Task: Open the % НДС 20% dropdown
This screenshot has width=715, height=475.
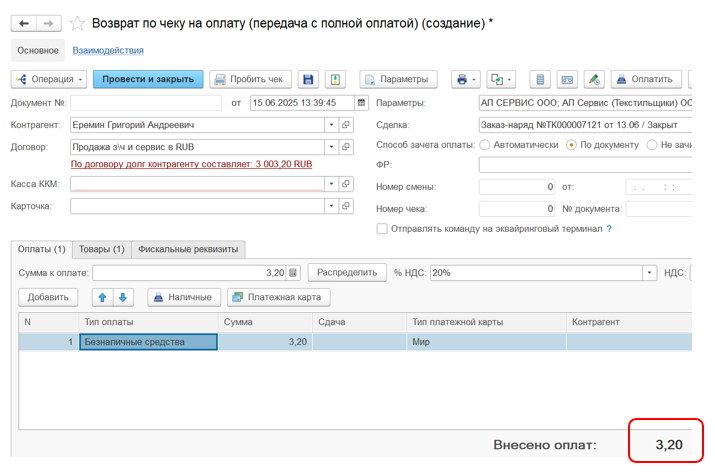Action: pos(649,272)
